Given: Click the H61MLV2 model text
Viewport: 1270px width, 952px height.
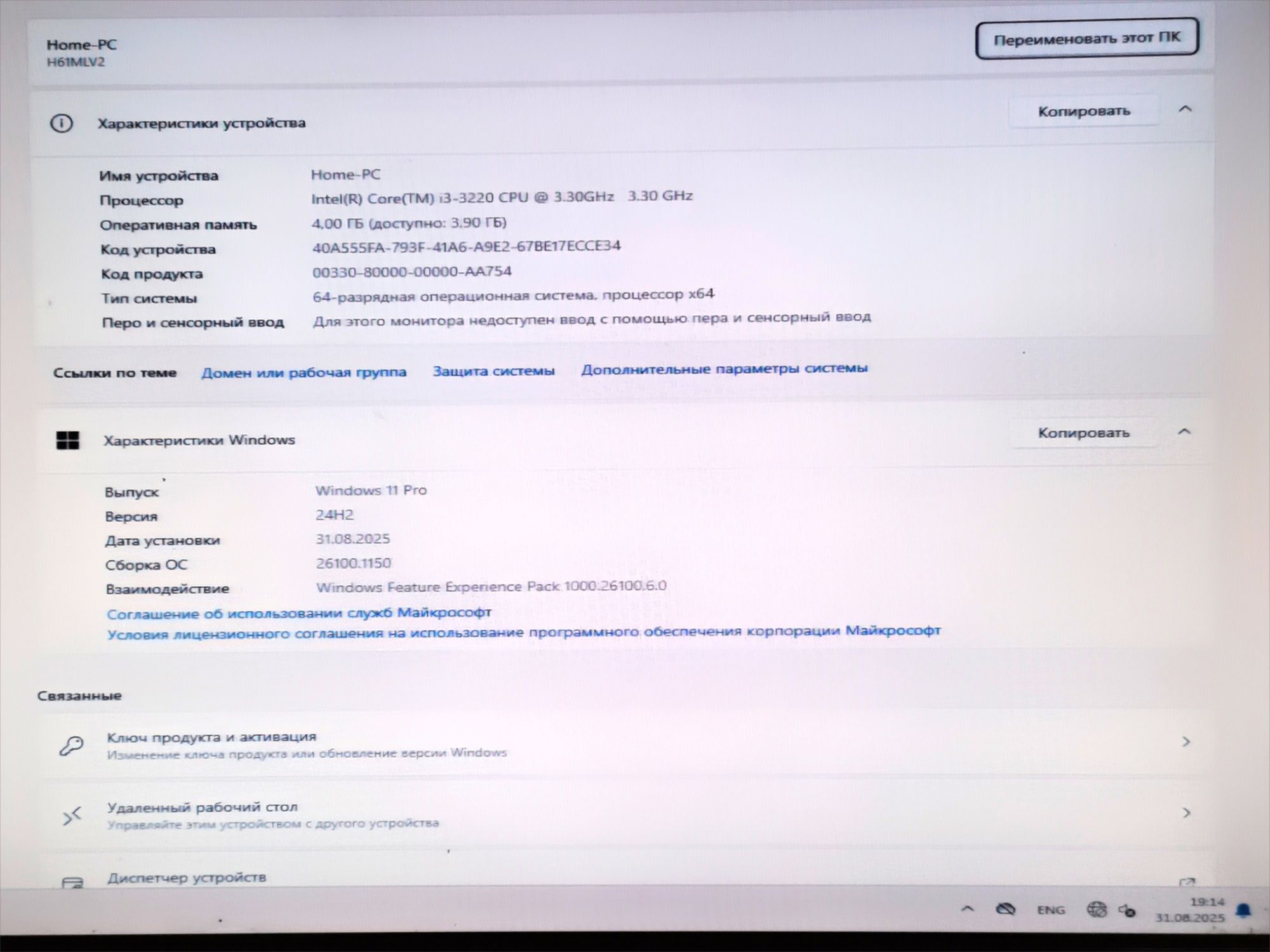Looking at the screenshot, I should pos(76,62).
